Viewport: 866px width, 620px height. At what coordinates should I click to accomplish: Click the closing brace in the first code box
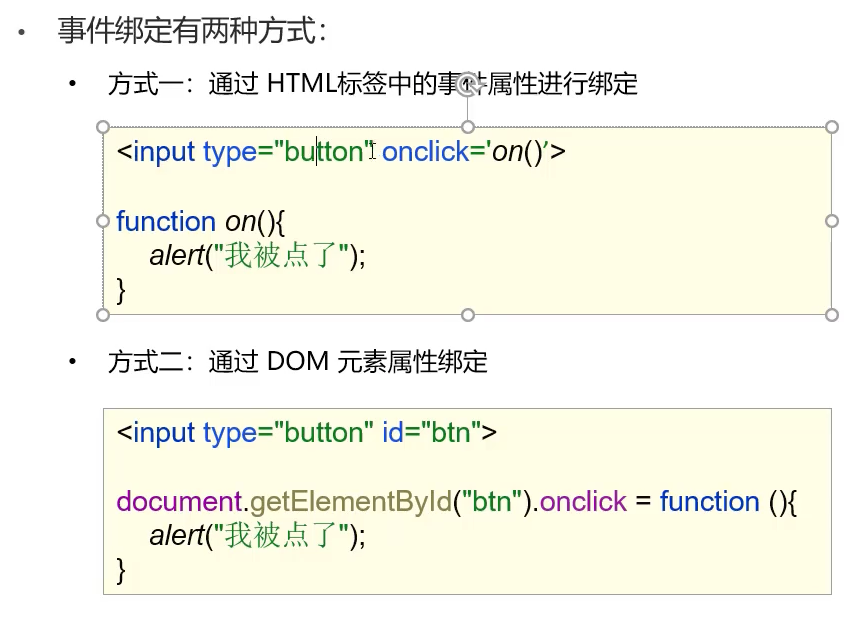click(121, 290)
